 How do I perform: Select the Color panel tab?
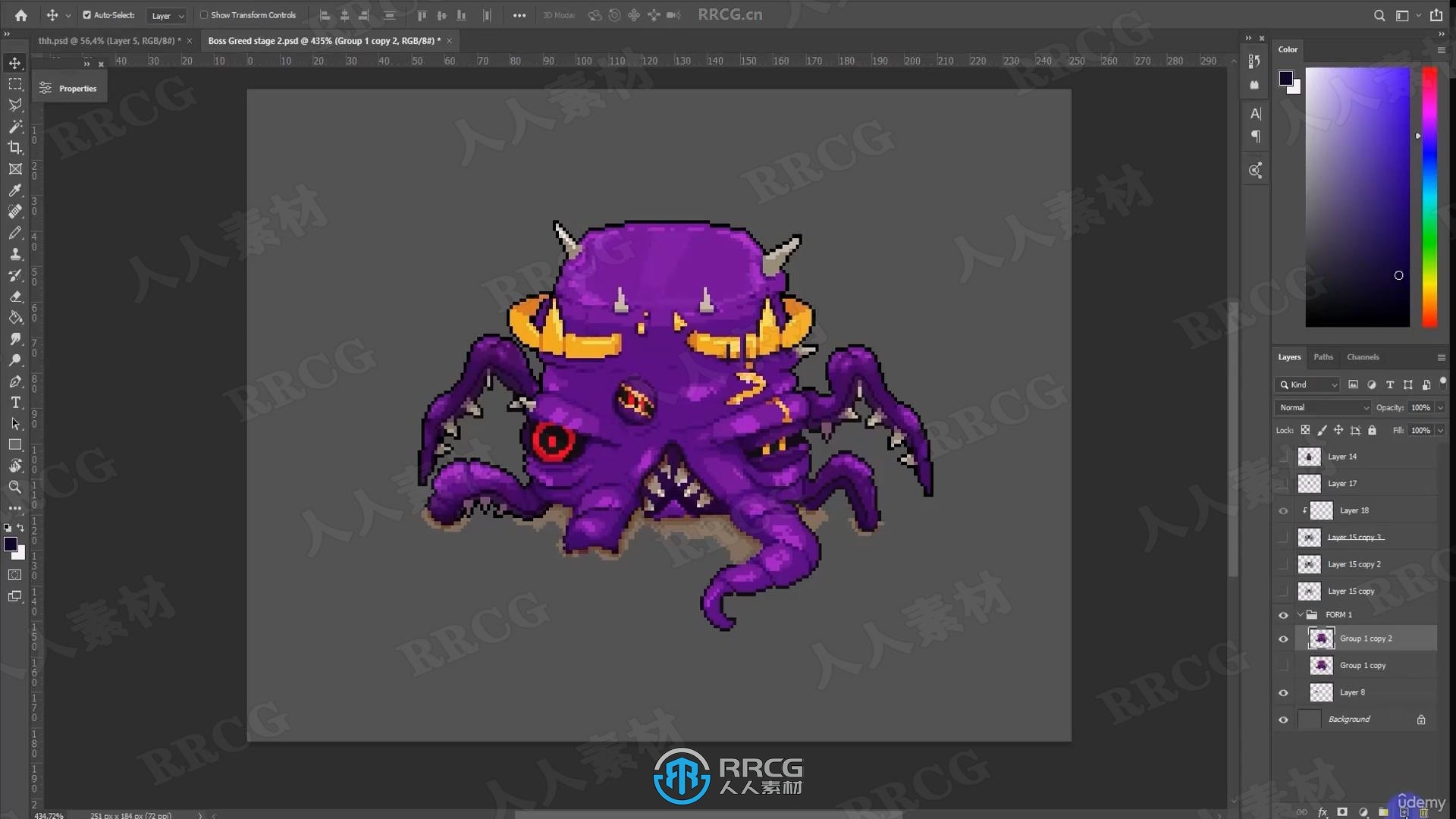point(1288,50)
